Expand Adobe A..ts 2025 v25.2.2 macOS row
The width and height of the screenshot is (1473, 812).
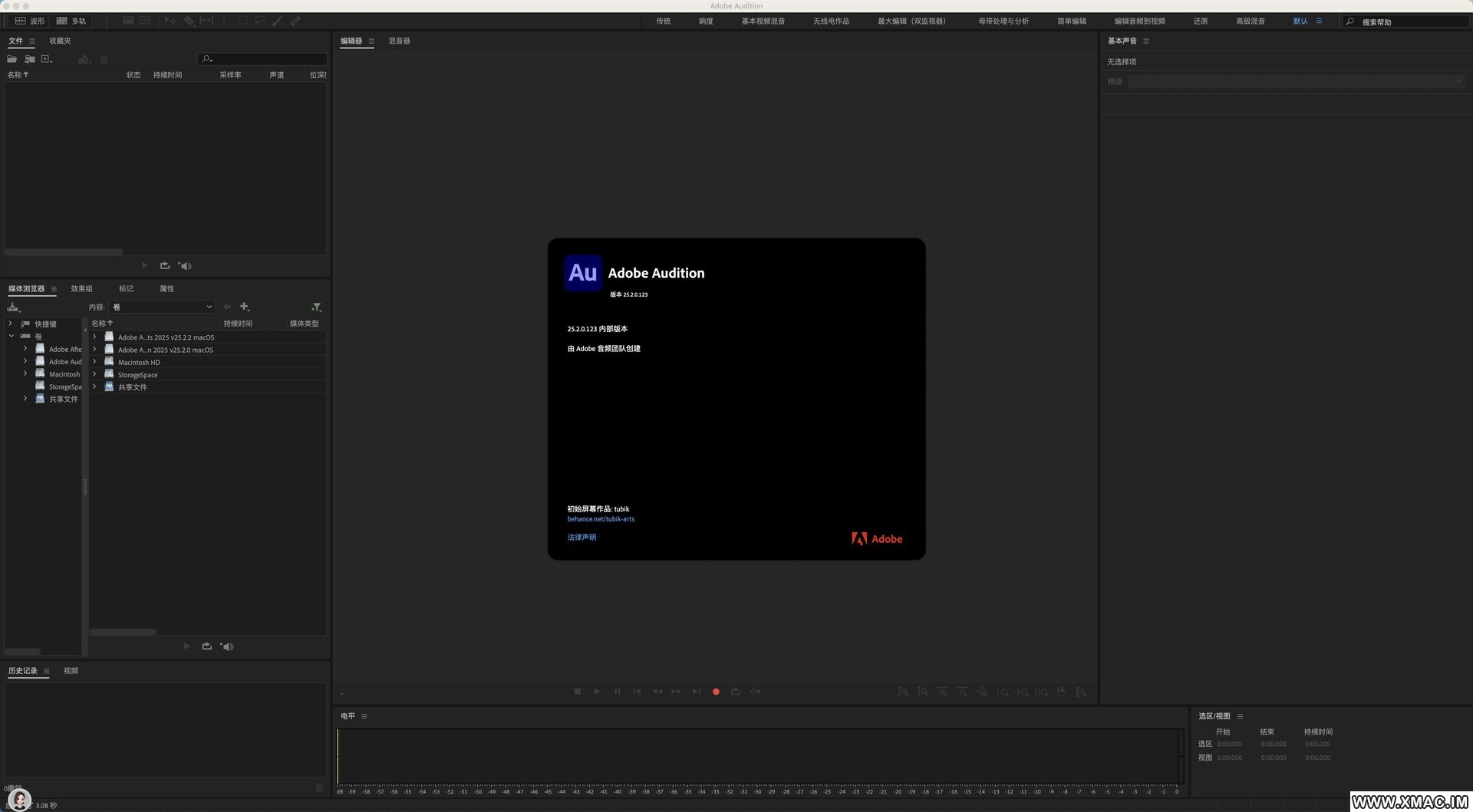94,337
